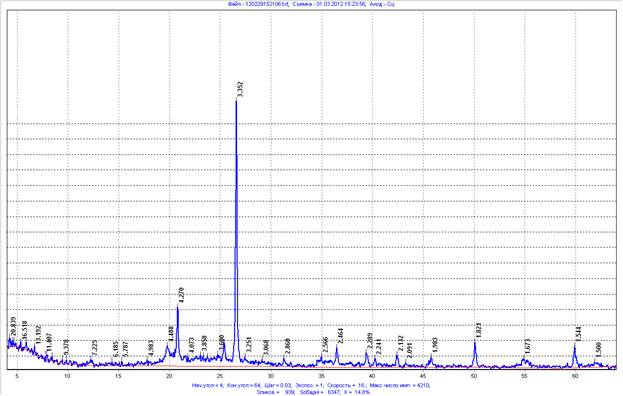The height and width of the screenshot is (396, 623).
Task: Select the 16.518 peak label
Action: (x=25, y=330)
